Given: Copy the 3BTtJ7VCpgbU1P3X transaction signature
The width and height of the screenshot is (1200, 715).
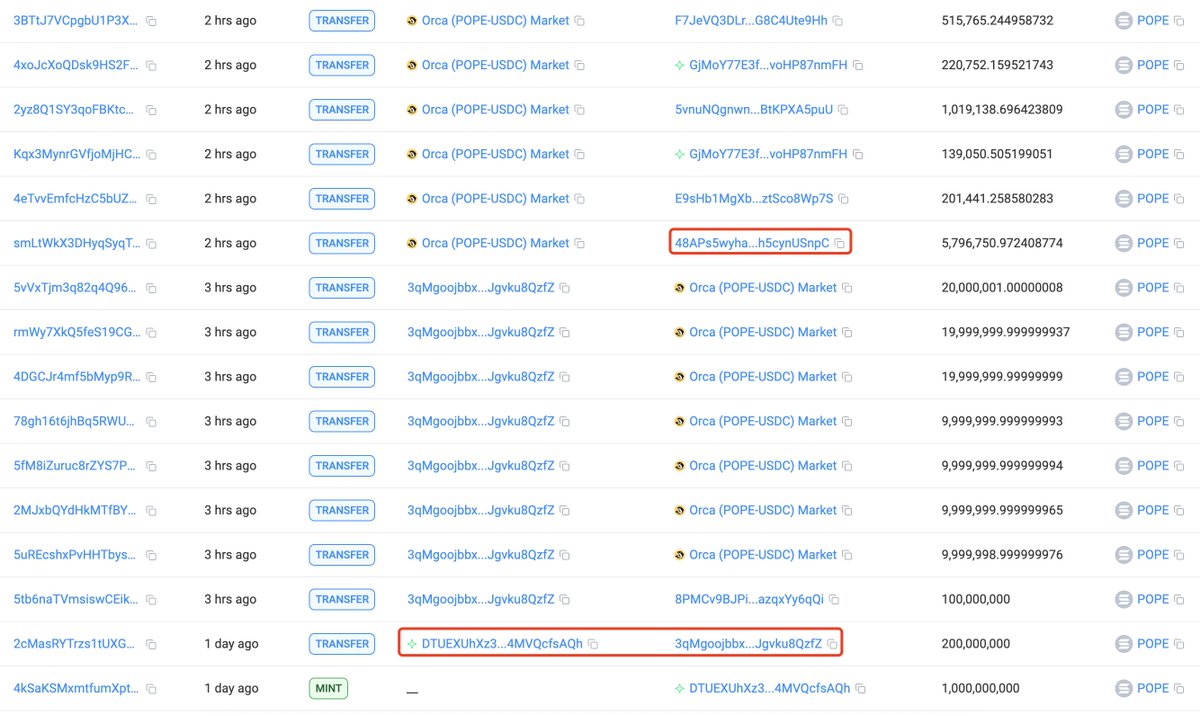Looking at the screenshot, I should pos(151,20).
